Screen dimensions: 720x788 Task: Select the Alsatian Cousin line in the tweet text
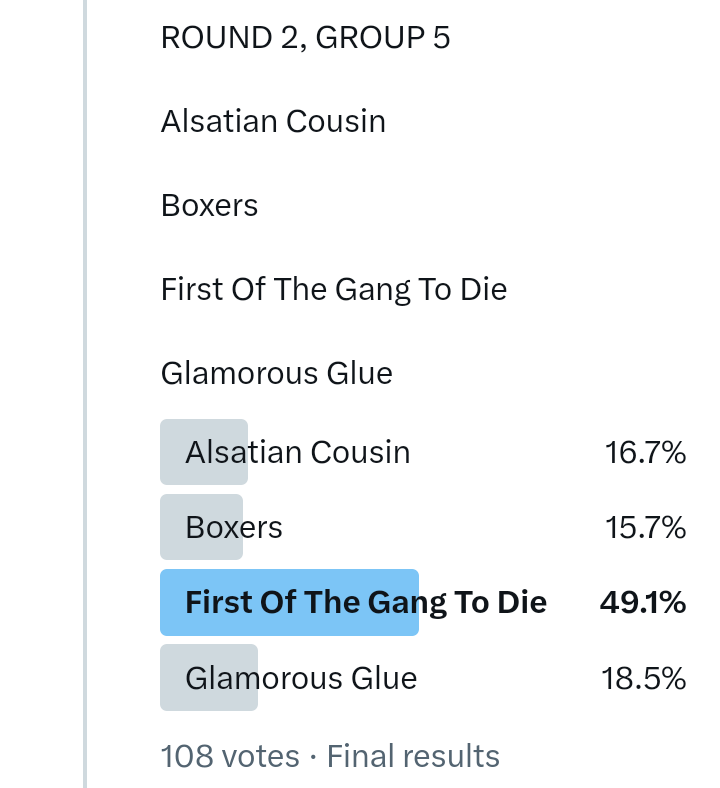pos(273,122)
